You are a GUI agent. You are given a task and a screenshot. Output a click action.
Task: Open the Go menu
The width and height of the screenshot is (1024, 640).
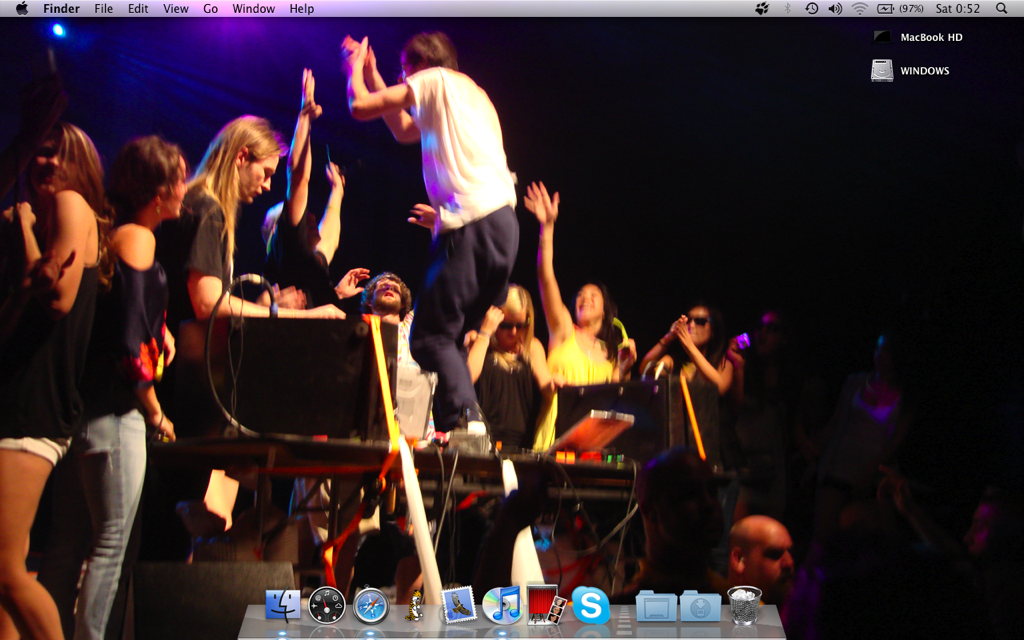pos(210,8)
